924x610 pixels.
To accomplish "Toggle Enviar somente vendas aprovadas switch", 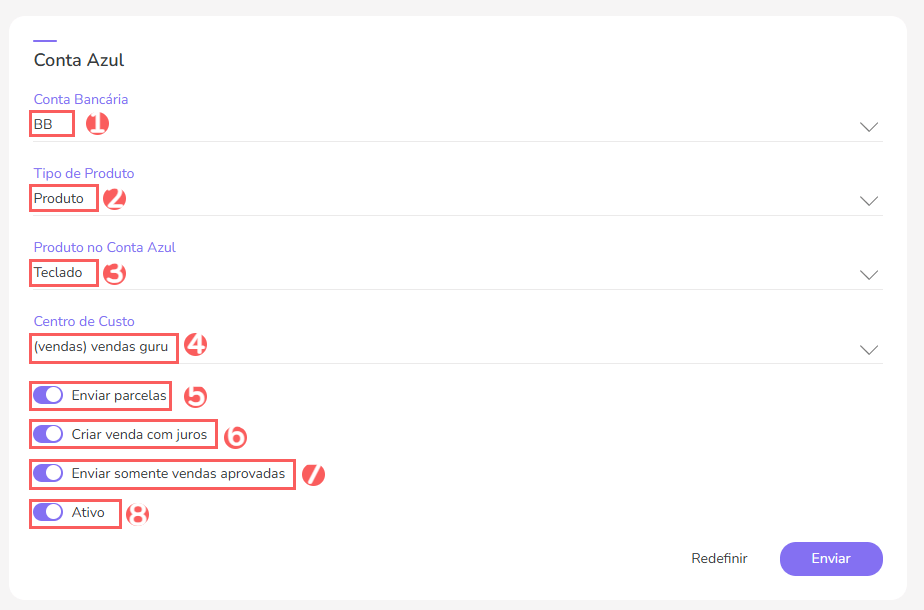I will [x=48, y=473].
